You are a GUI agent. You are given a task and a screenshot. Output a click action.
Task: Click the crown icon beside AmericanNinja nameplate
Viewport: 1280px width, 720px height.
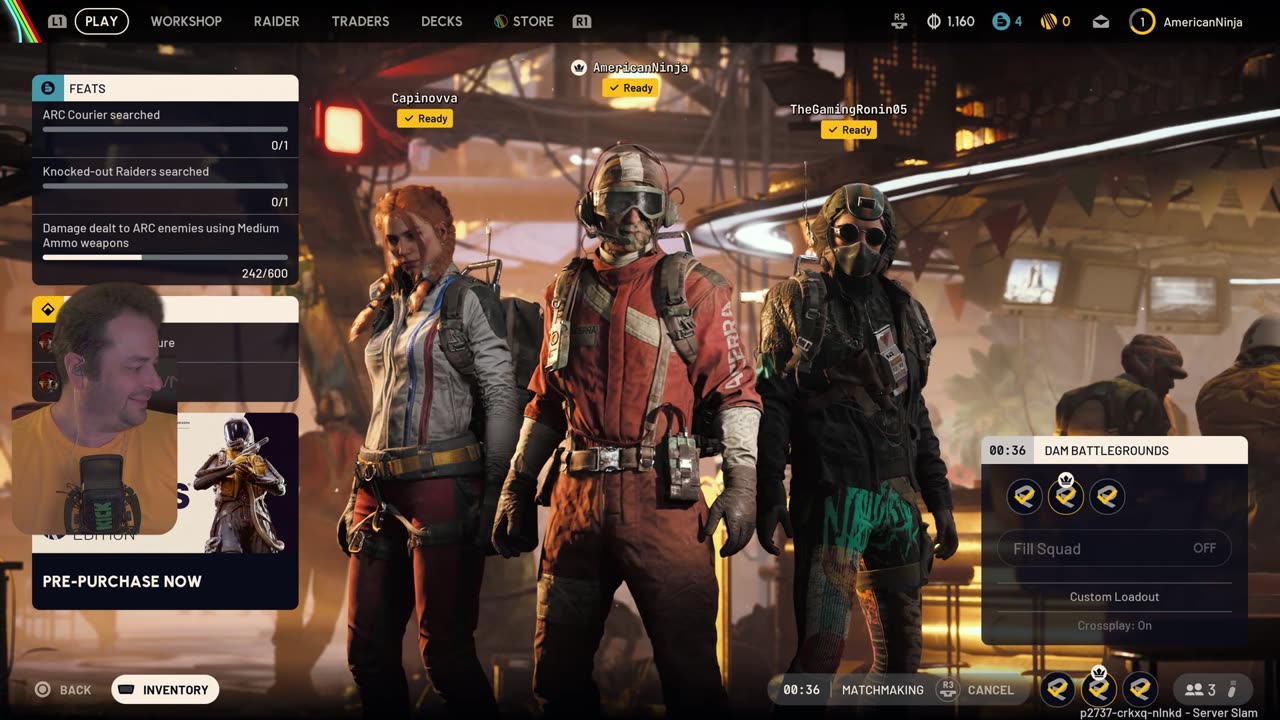point(578,67)
